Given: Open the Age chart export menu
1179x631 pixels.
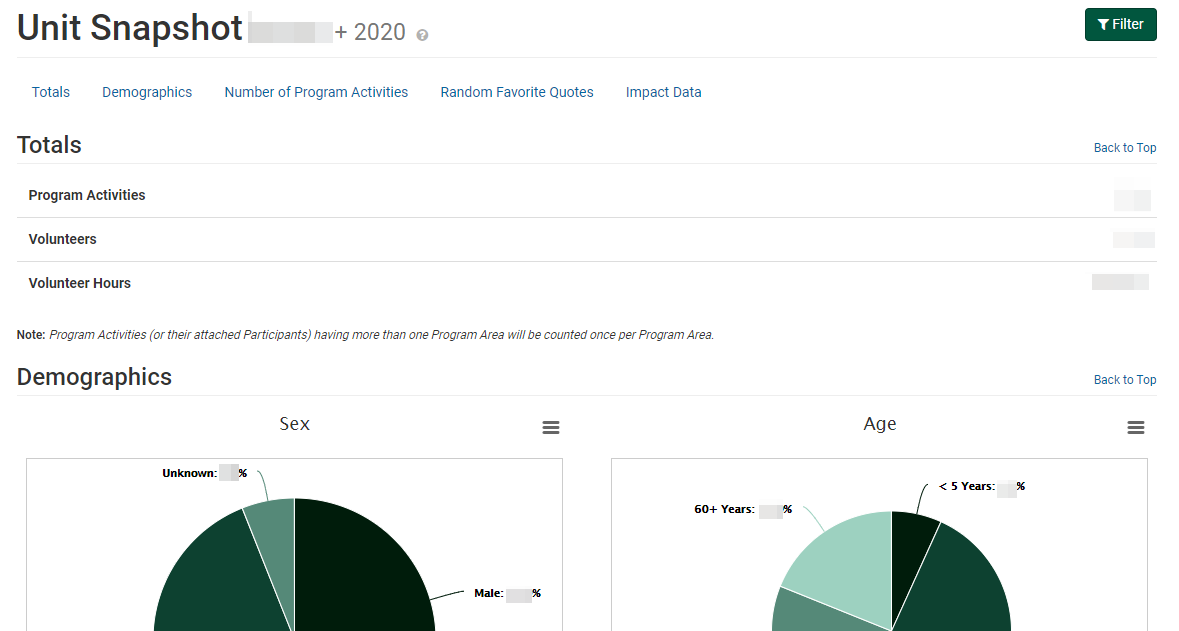Looking at the screenshot, I should coord(1136,427).
